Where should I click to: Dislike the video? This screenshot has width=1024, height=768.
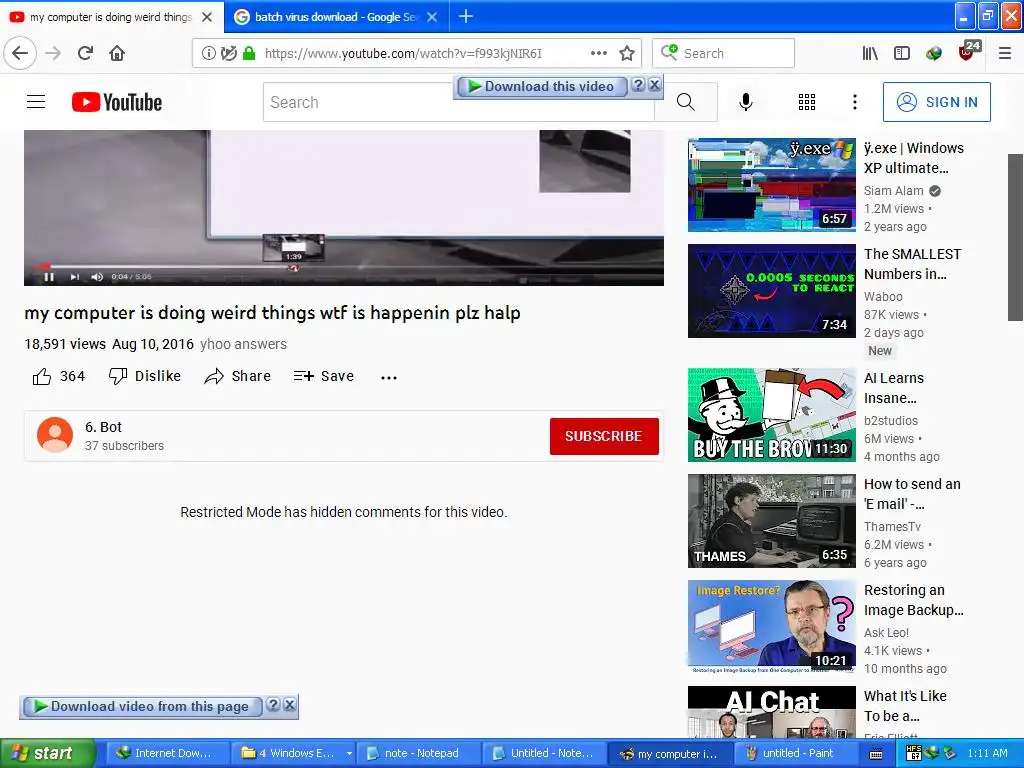[144, 376]
